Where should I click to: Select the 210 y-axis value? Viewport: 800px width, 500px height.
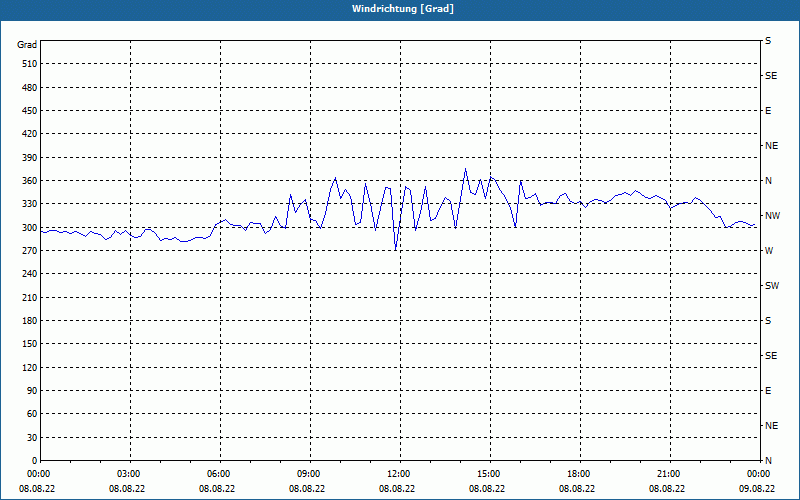point(30,297)
